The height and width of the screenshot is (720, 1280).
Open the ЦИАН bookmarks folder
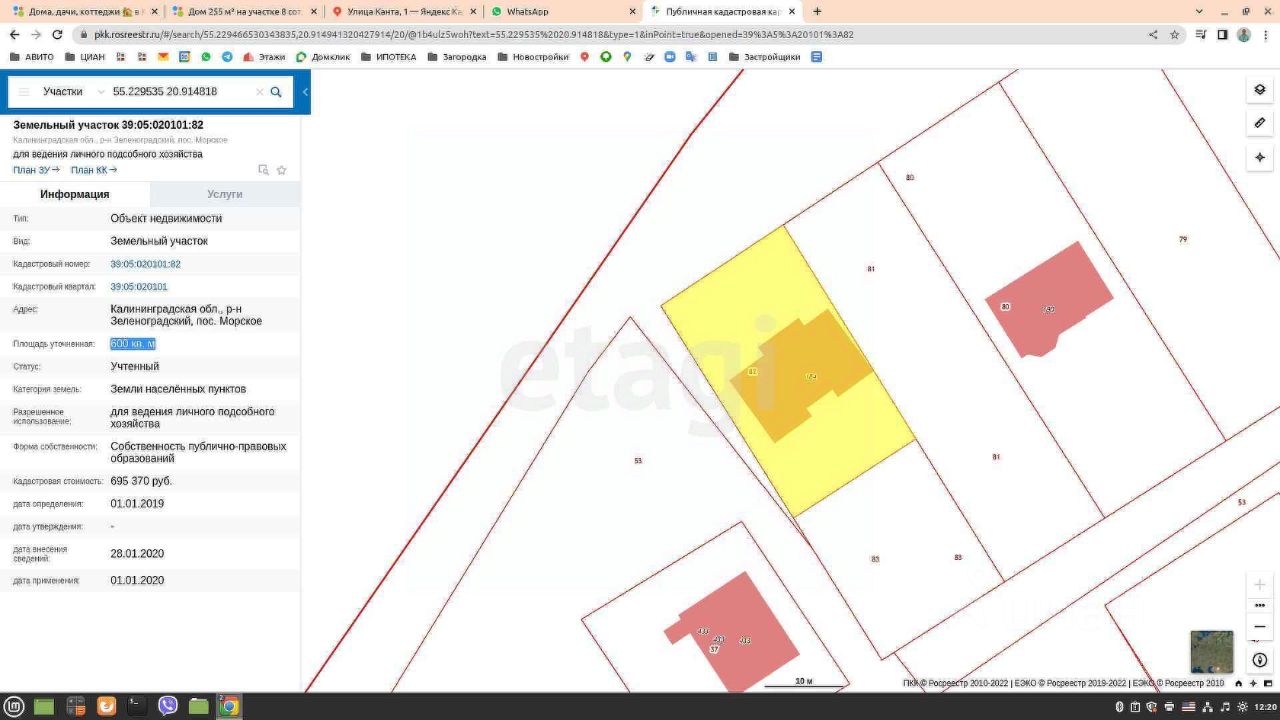coord(84,57)
